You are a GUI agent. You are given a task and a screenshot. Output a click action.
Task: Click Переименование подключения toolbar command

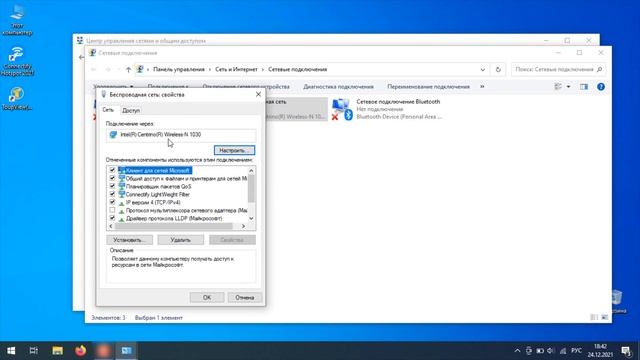428,87
